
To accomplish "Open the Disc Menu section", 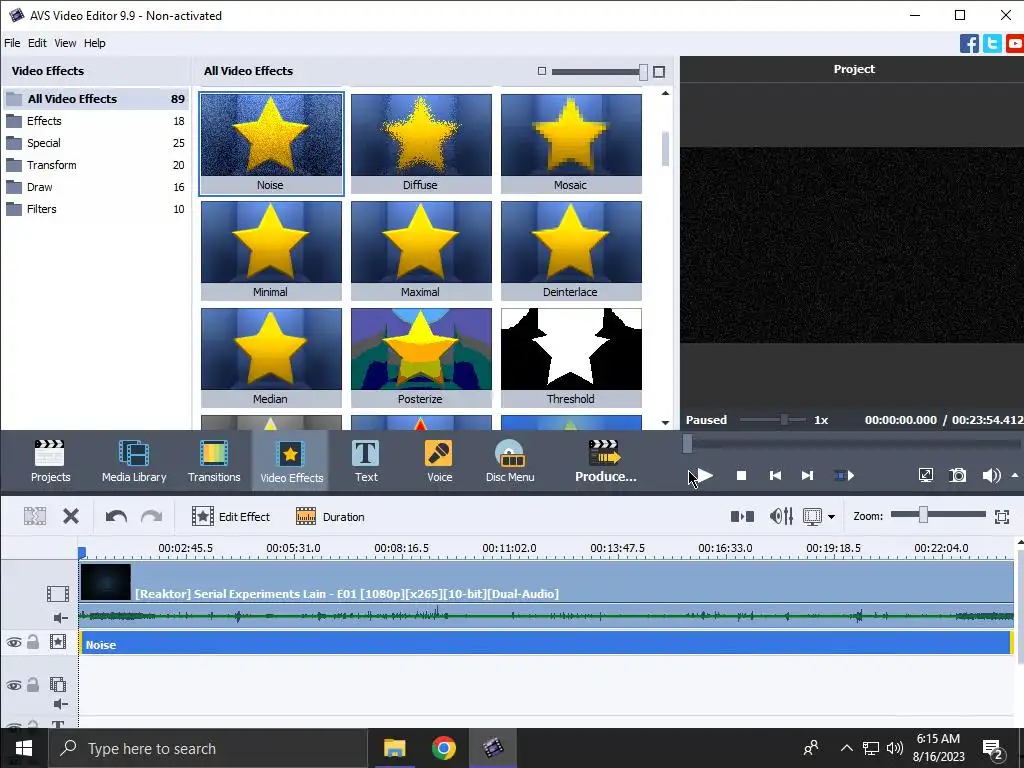I will pos(510,461).
